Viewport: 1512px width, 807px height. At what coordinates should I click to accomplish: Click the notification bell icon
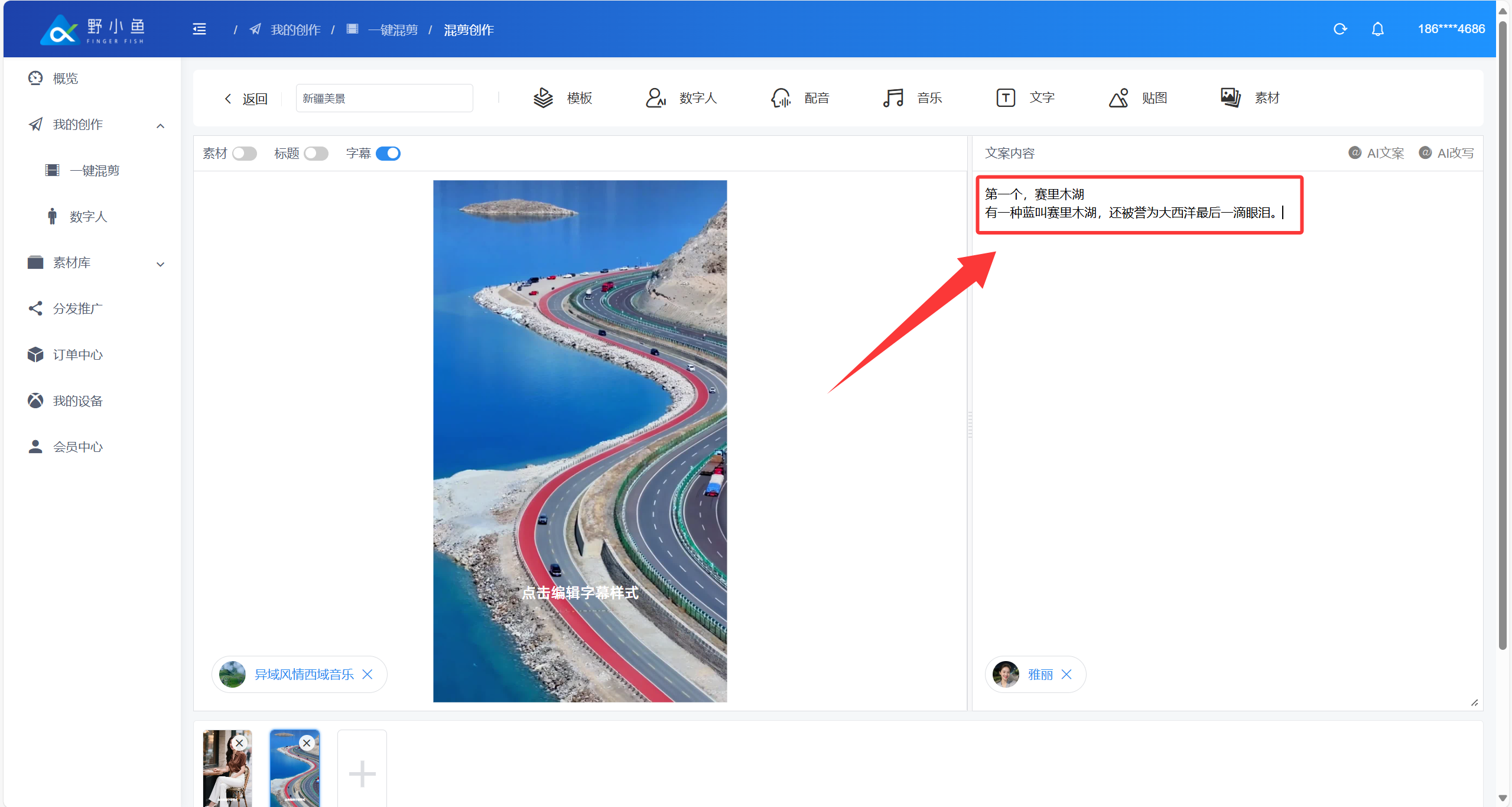pyautogui.click(x=1377, y=29)
